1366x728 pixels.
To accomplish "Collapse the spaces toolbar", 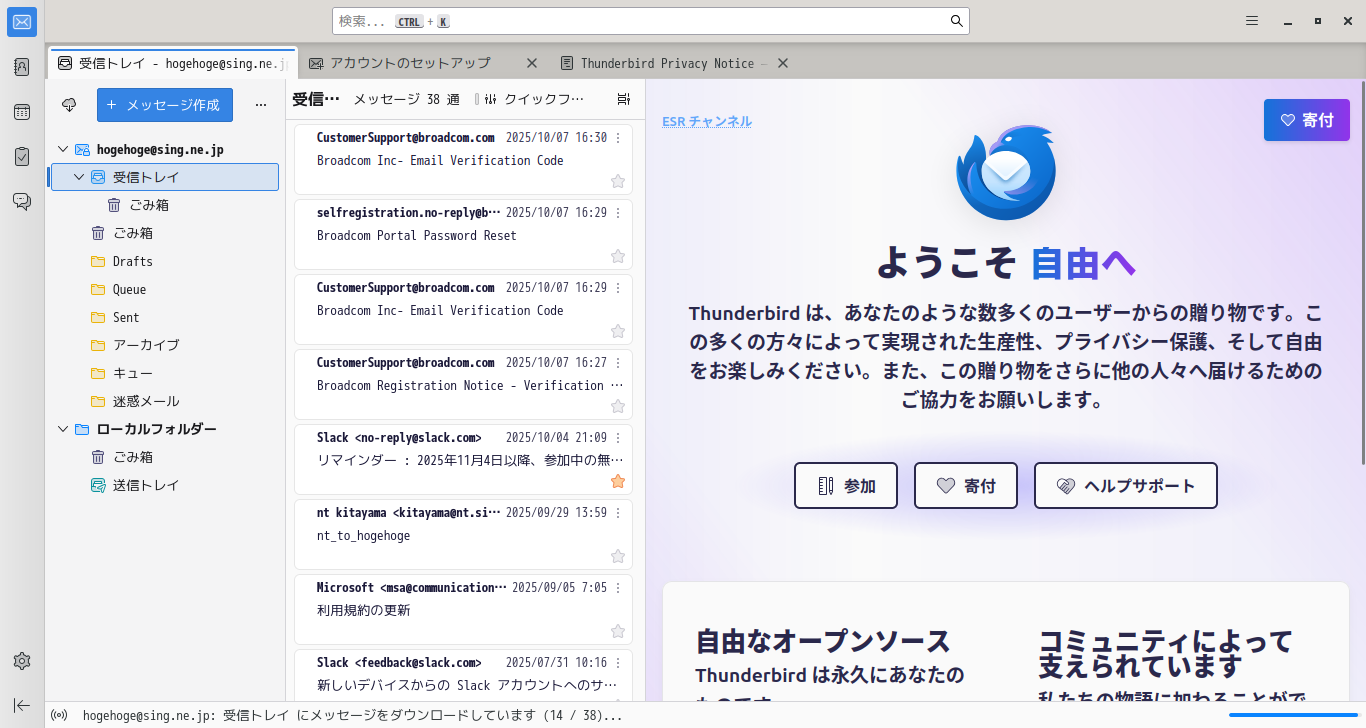I will pos(22,705).
